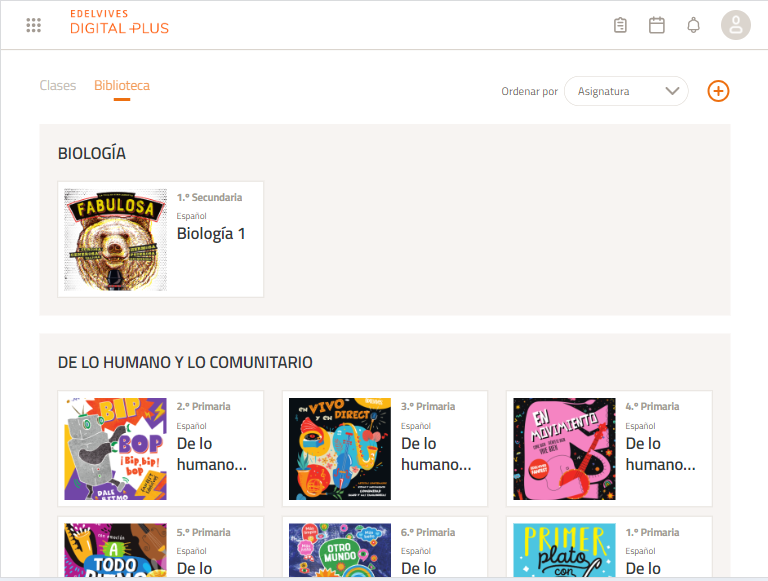768x581 pixels.
Task: Click the chevron arrow of Ordenar por
Action: click(672, 91)
